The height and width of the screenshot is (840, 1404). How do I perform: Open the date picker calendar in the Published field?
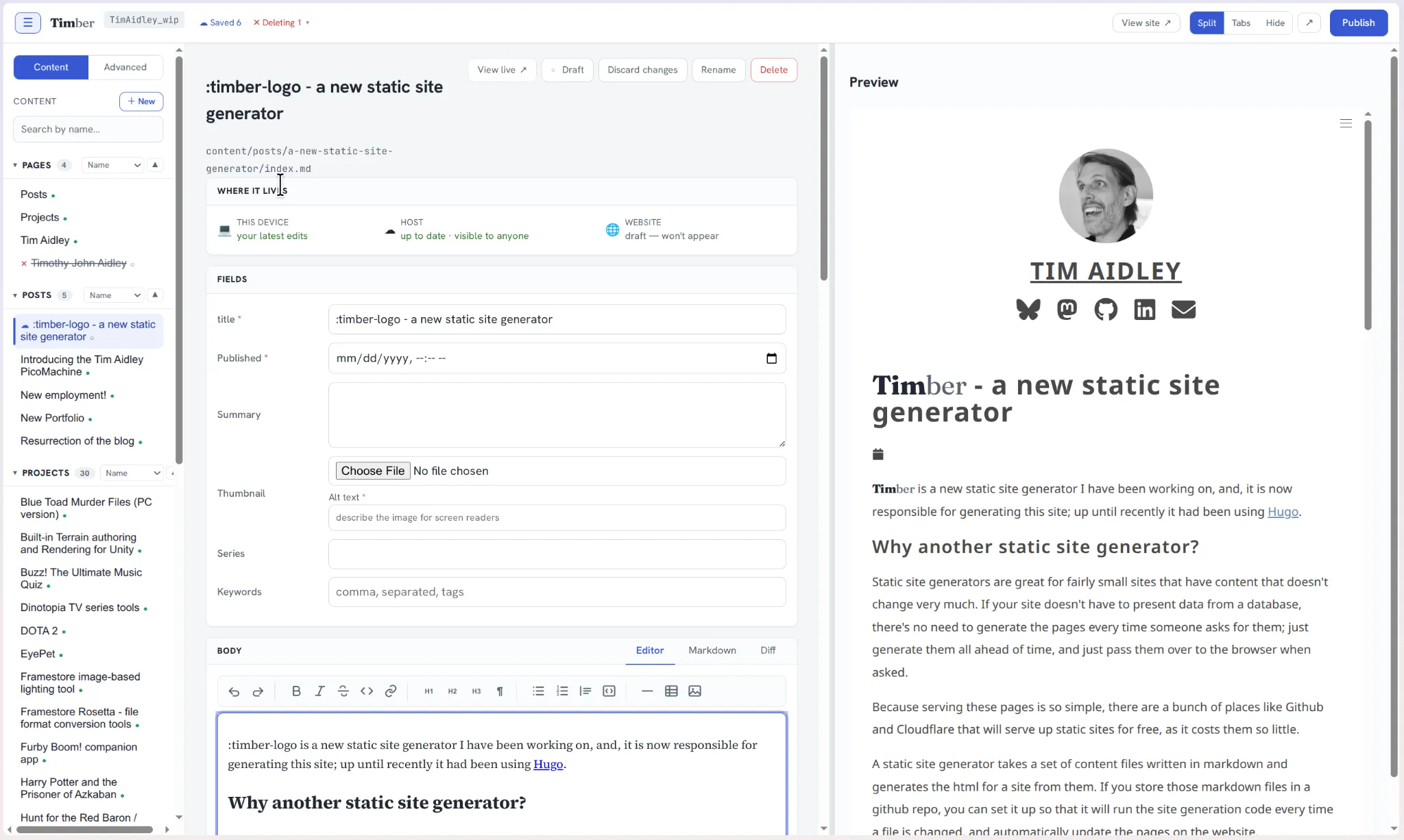(771, 358)
